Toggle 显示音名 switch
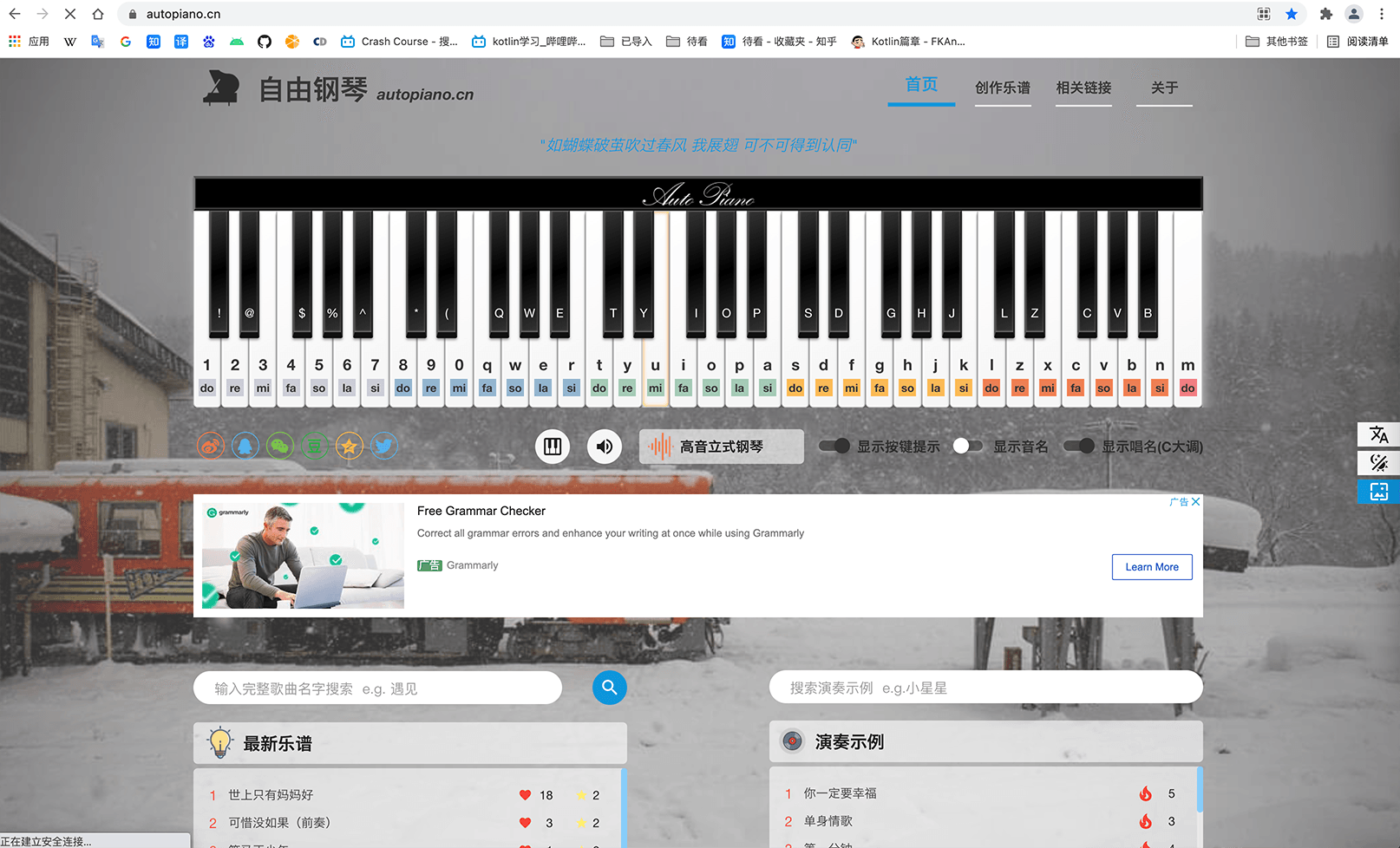 [x=967, y=446]
